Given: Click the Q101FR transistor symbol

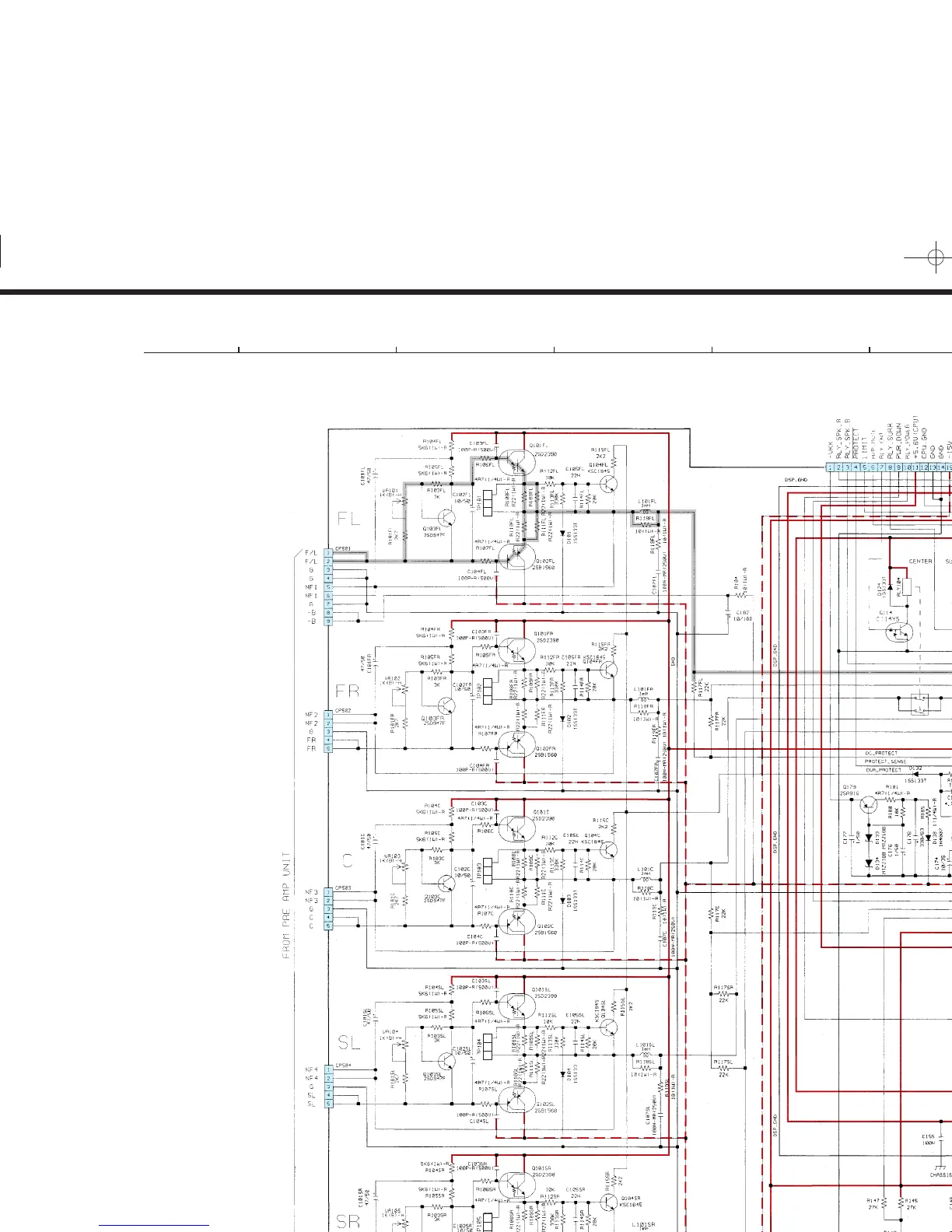Looking at the screenshot, I should pos(516,649).
